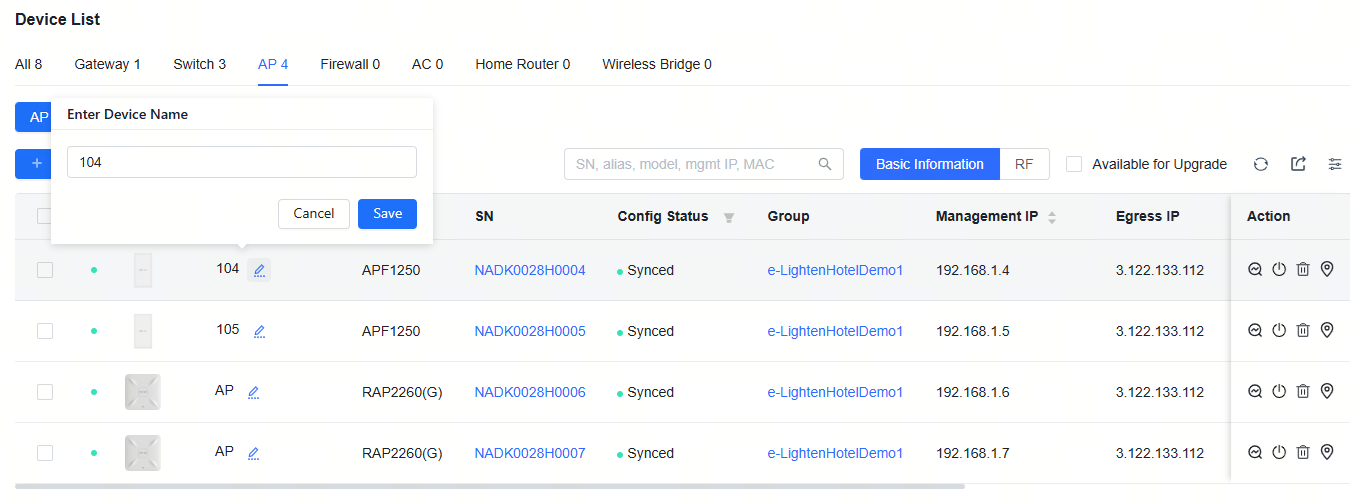Open diagnostics chart icon for 192.168.1.7
This screenshot has width=1350, height=504.
(x=1255, y=452)
